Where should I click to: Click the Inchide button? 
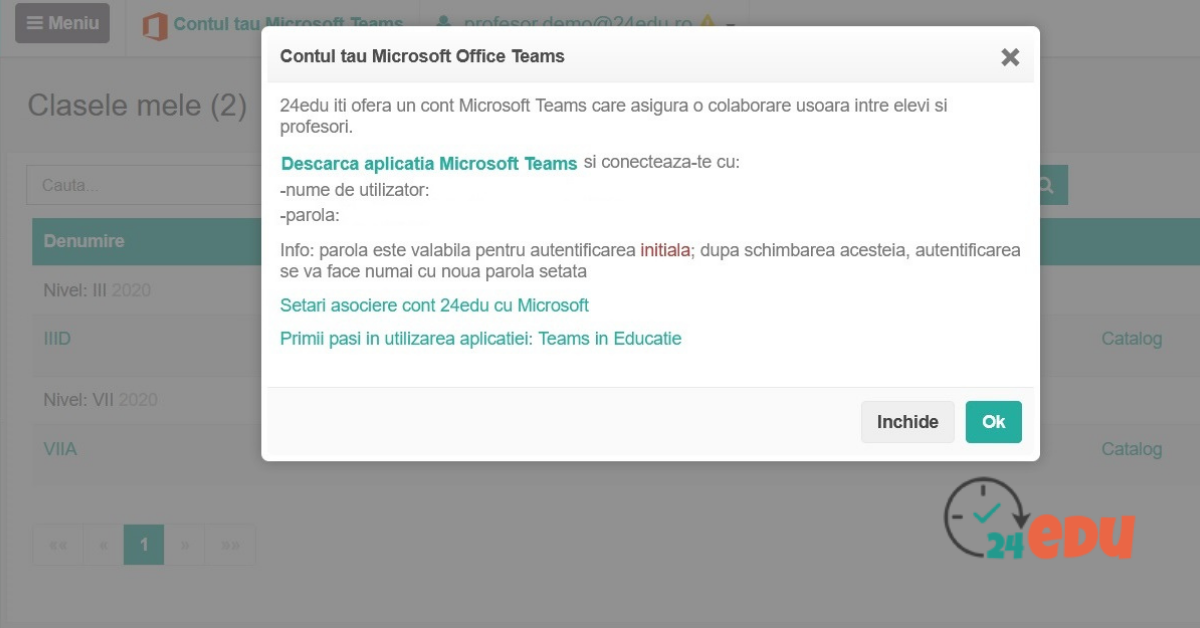pyautogui.click(x=908, y=422)
